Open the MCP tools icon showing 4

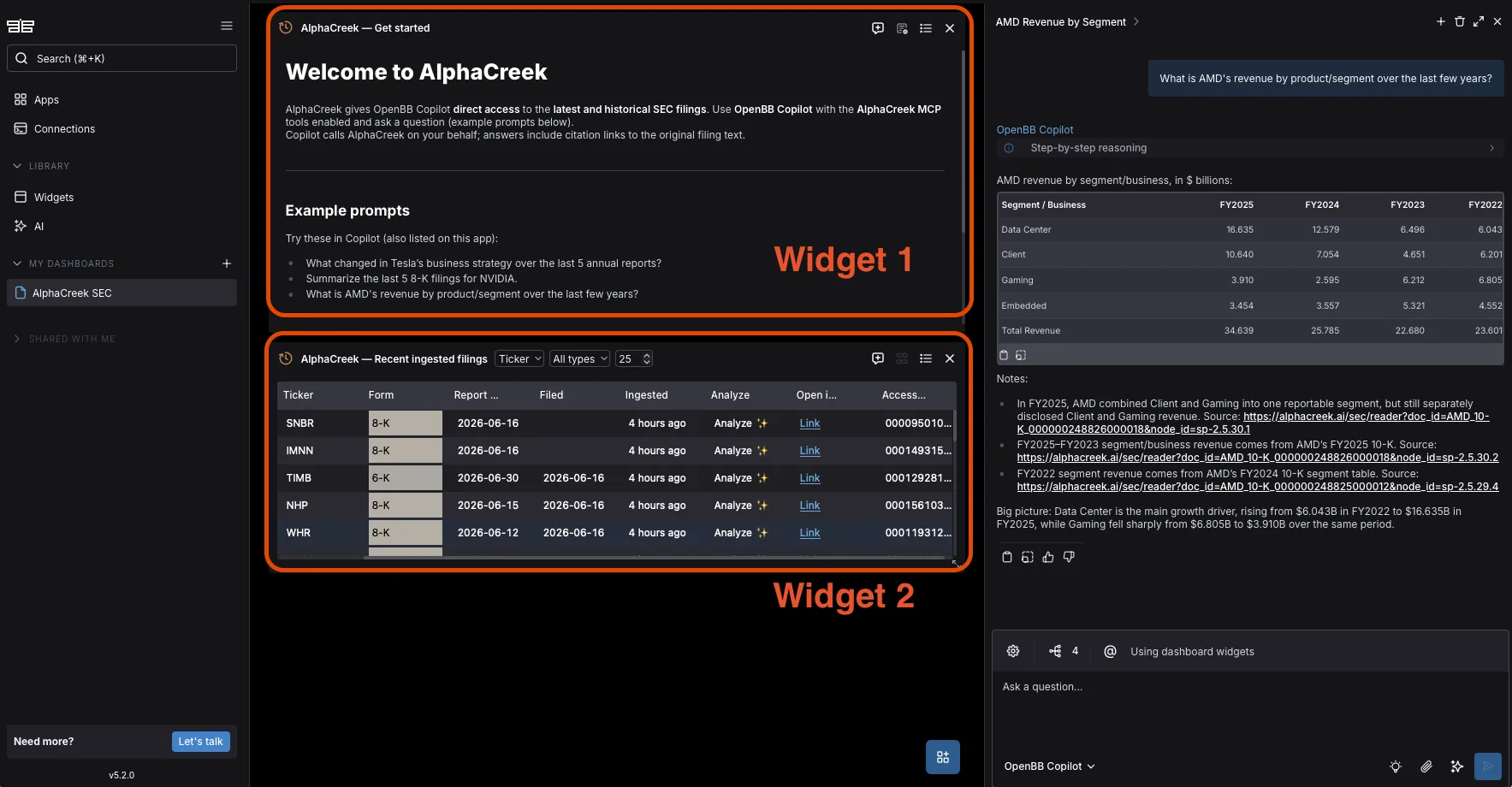pyautogui.click(x=1064, y=652)
